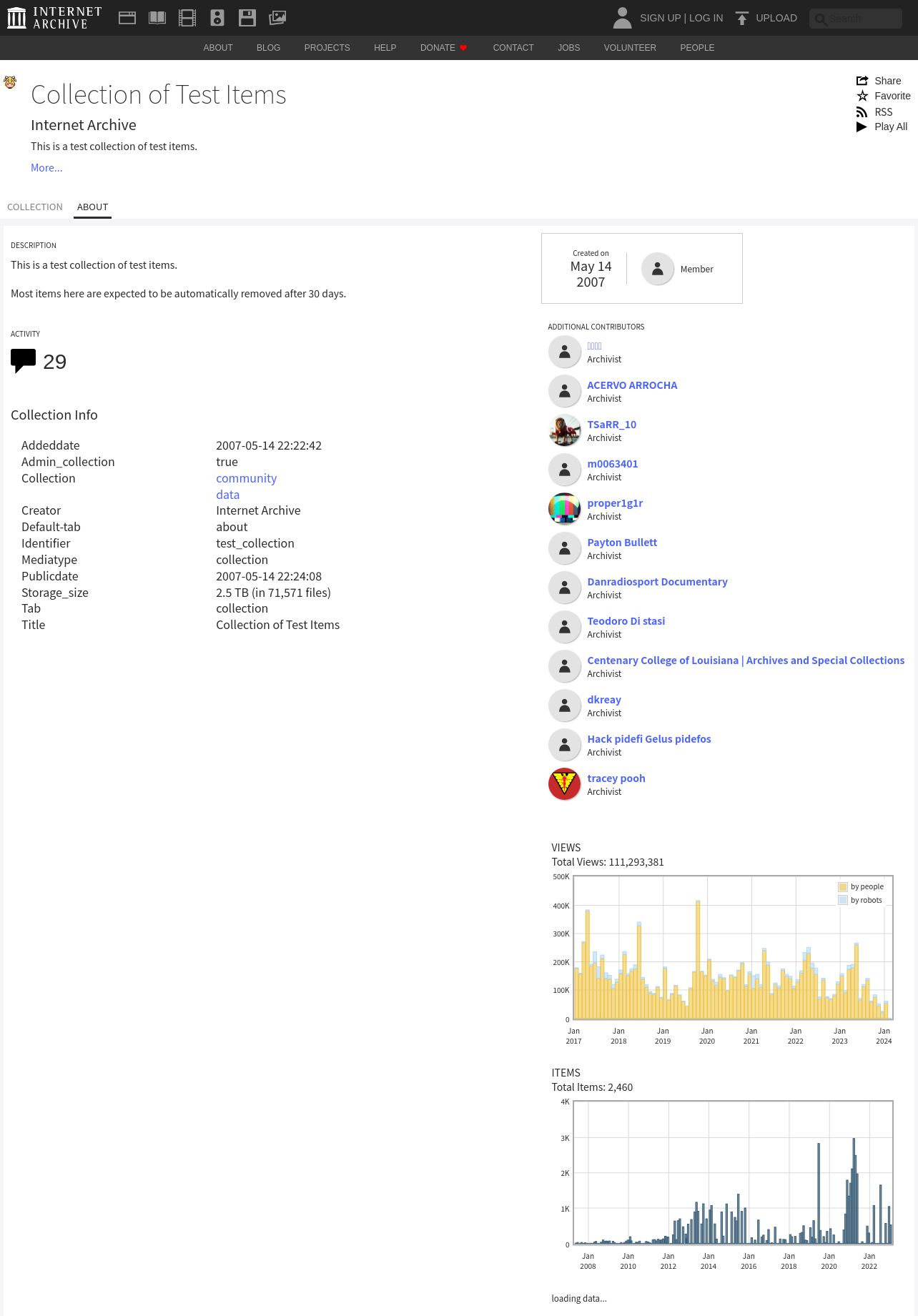The height and width of the screenshot is (1316, 918).
Task: Click Teodoro Di stasi avatar icon
Action: click(565, 627)
